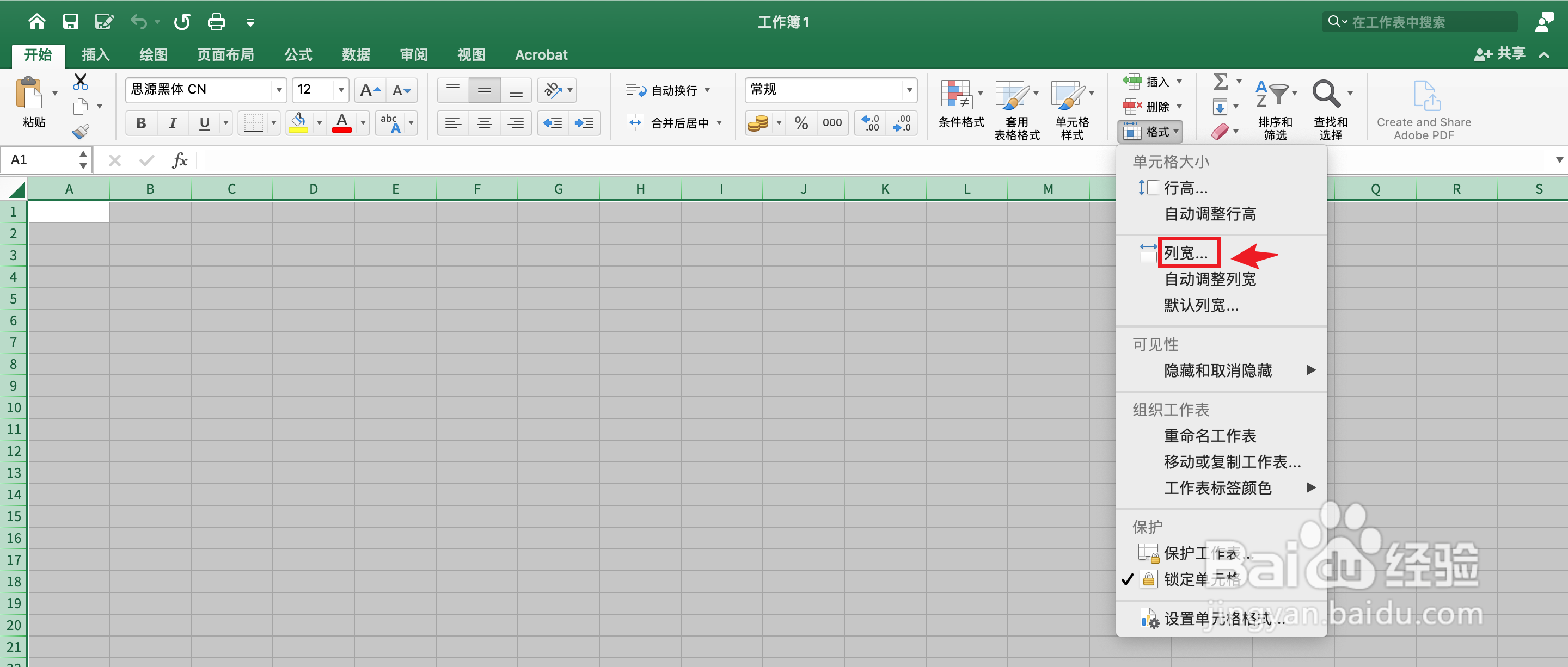The width and height of the screenshot is (1568, 667).
Task: Expand 隐藏和取消隐藏 submenu
Action: pyautogui.click(x=1217, y=370)
